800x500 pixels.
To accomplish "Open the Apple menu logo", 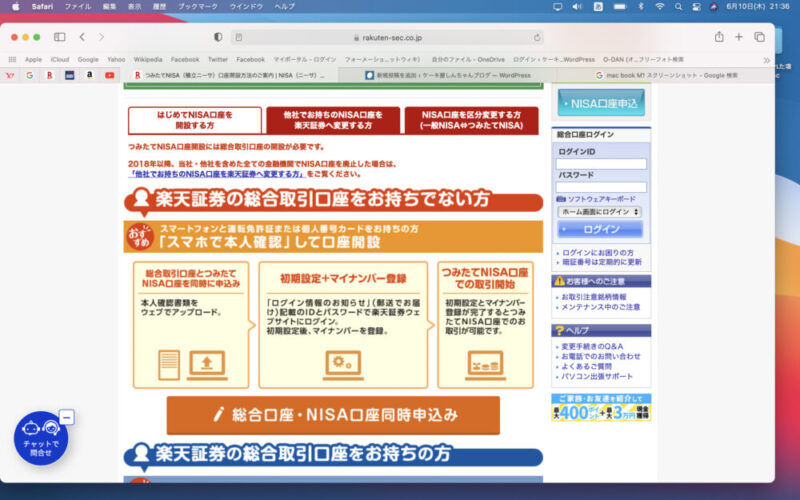I will click(x=16, y=7).
